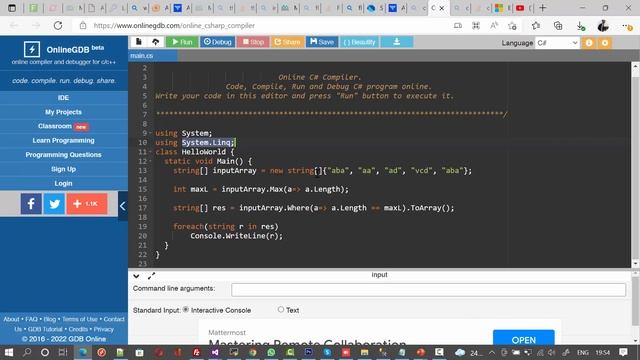Open the Credits footer link
The image size is (640, 360).
coord(78,329)
